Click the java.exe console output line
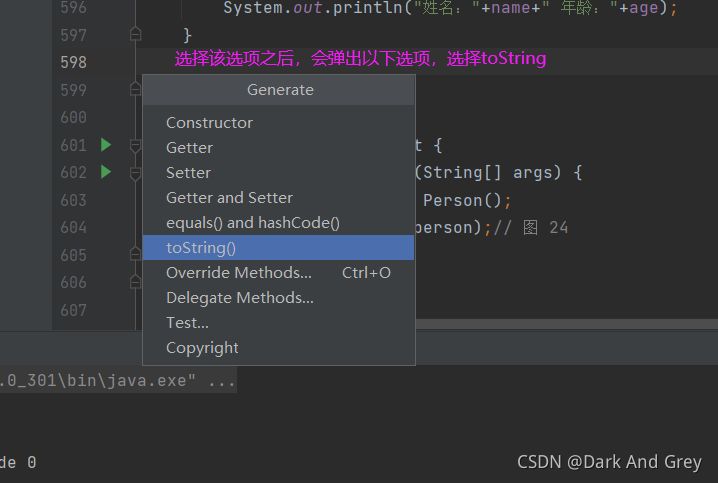718x483 pixels. (x=118, y=381)
